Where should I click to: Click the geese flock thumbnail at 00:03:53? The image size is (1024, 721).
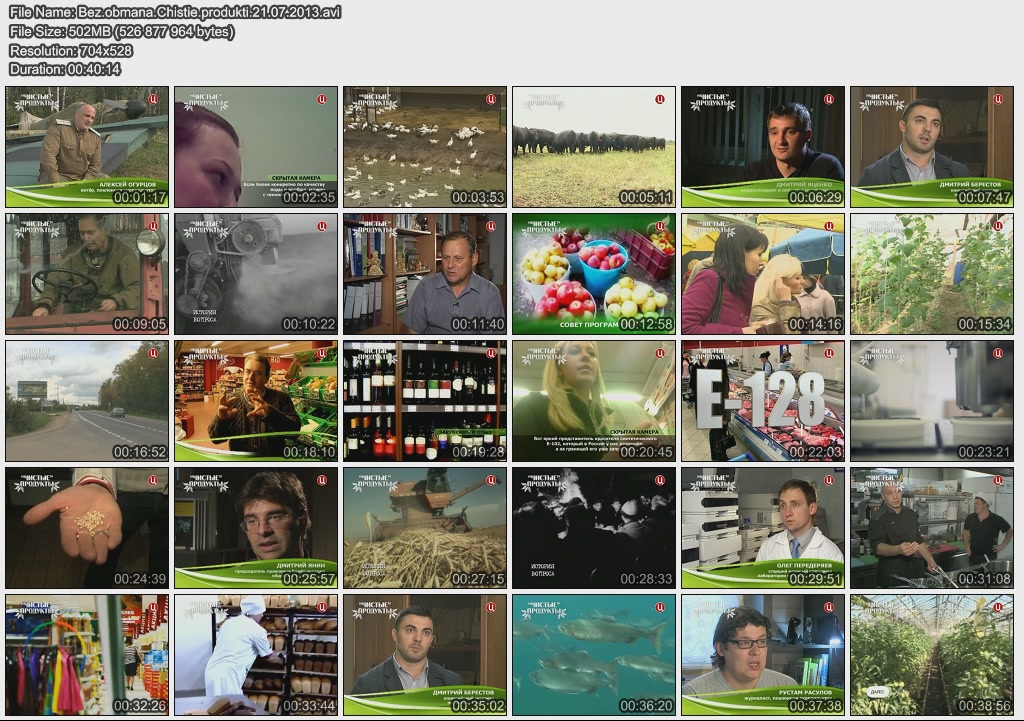pyautogui.click(x=425, y=147)
